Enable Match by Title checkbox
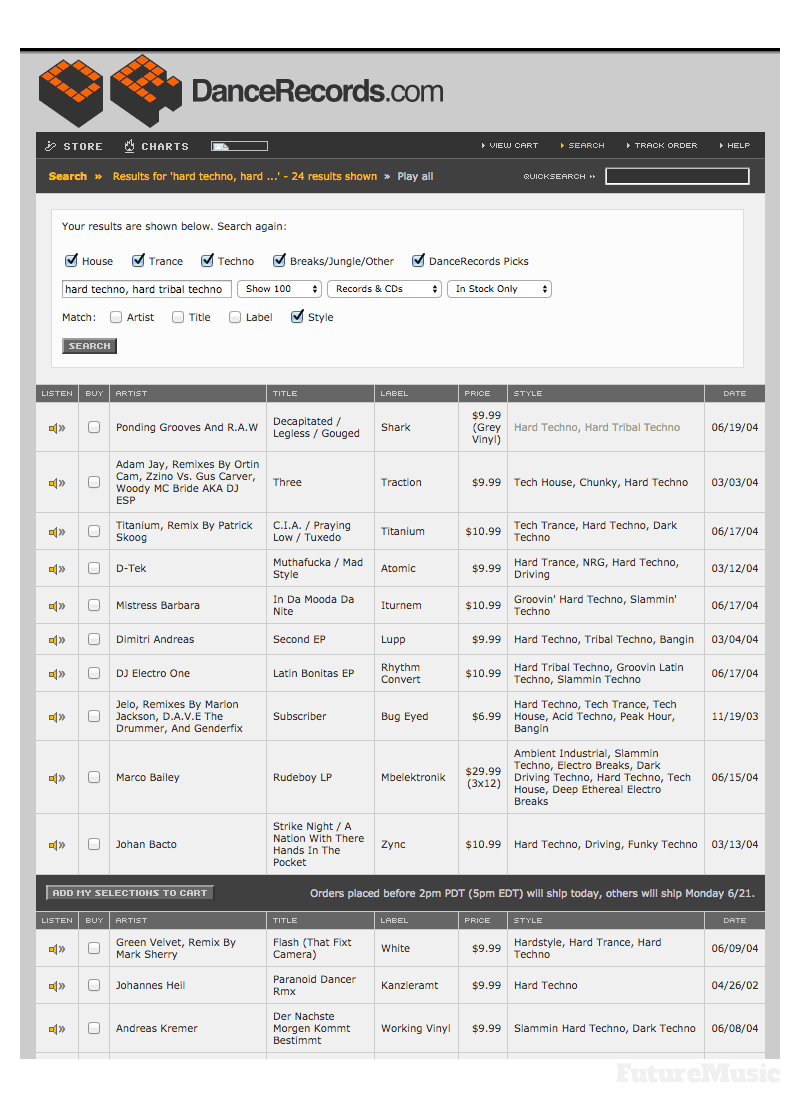The width and height of the screenshot is (800, 1100). pyautogui.click(x=178, y=317)
